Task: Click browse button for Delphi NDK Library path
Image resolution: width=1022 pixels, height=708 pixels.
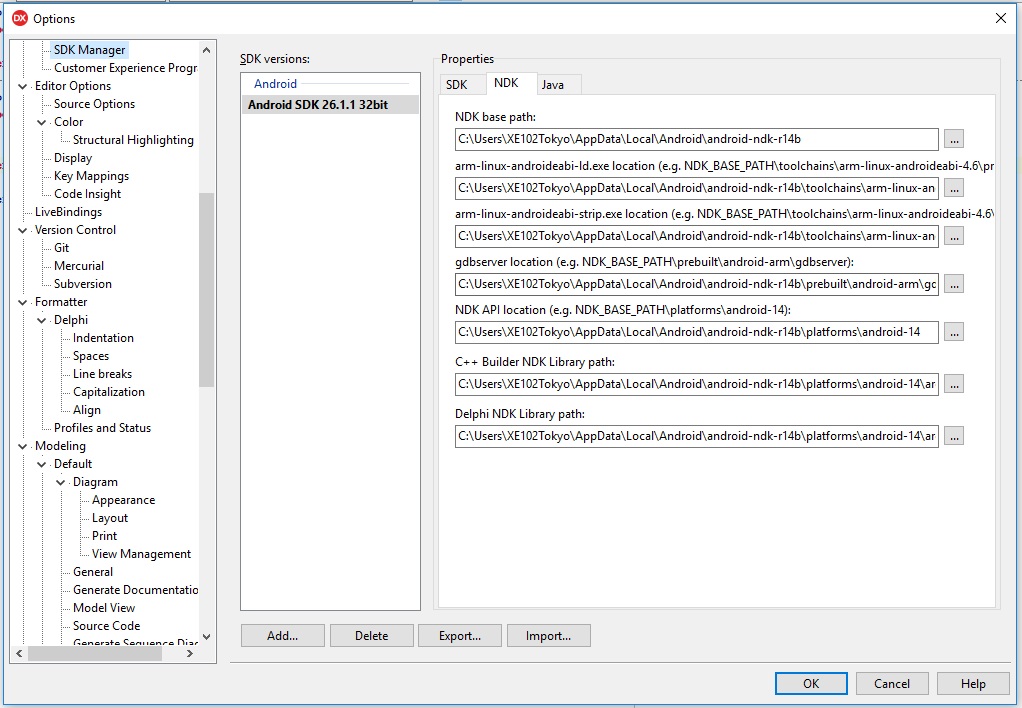Action: 953,436
